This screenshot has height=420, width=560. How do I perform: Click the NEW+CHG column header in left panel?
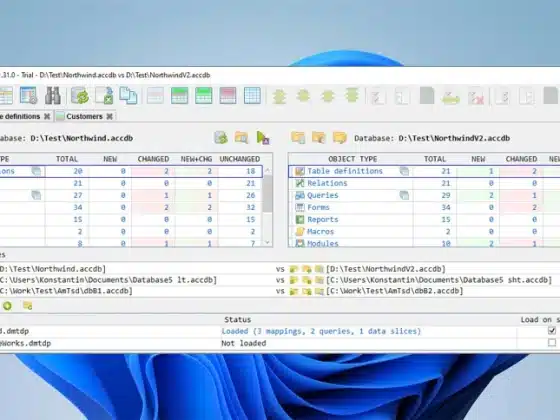tap(196, 159)
